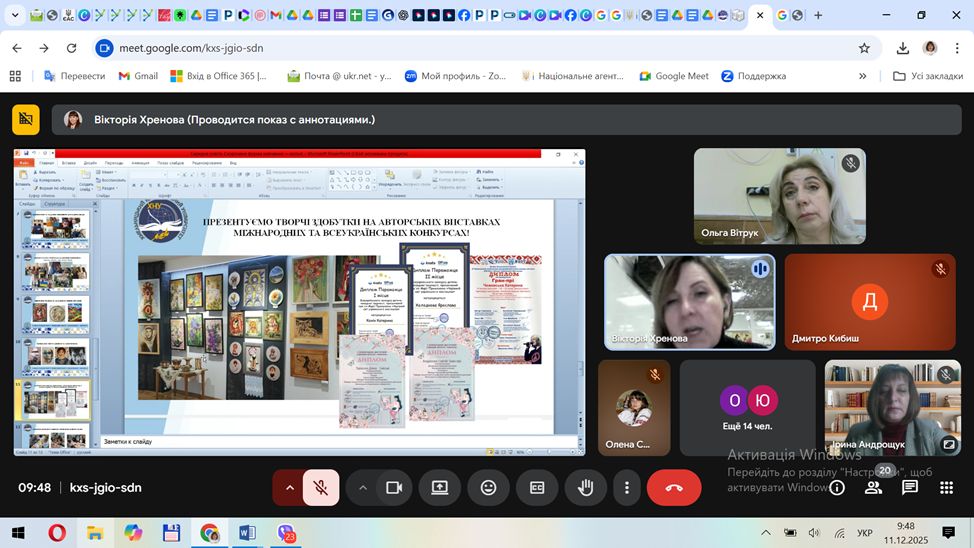
Task: Open the emoji reactions panel
Action: point(488,488)
